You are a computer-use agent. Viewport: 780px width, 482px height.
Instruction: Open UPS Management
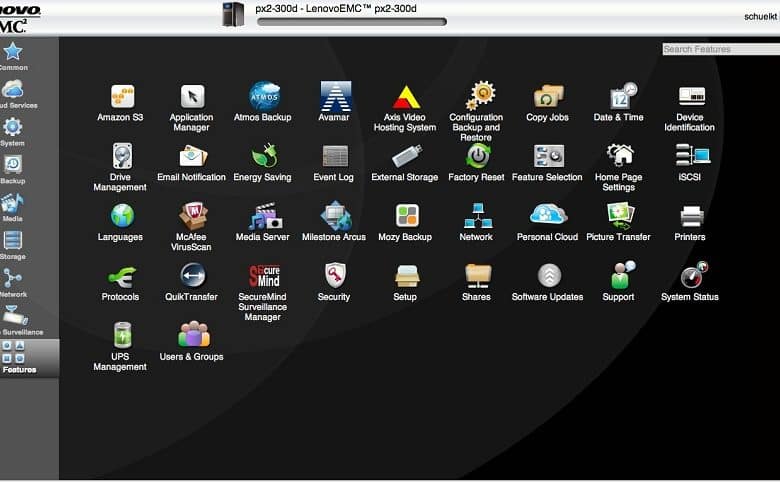(x=120, y=347)
